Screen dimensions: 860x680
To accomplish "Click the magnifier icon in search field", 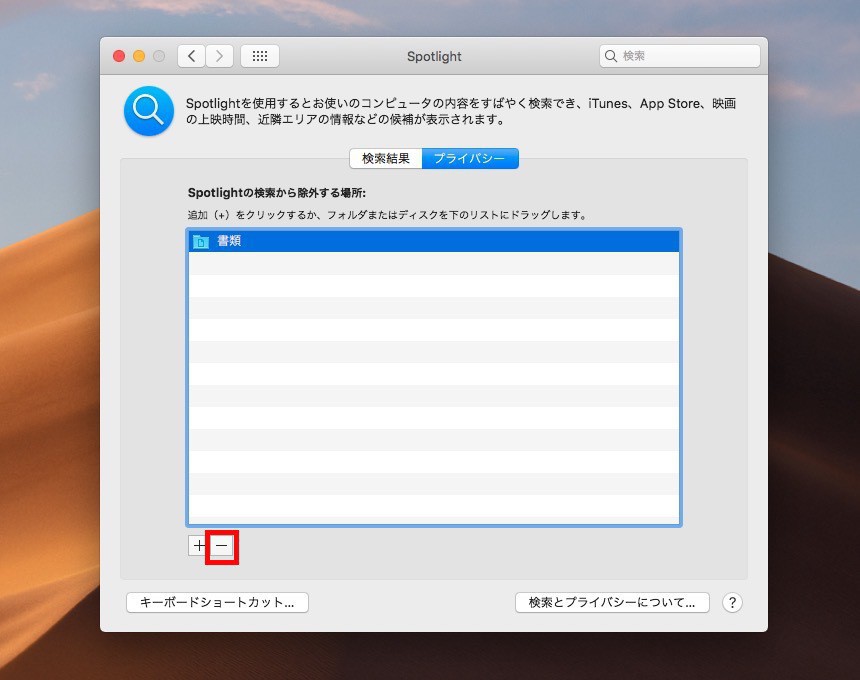I will [610, 56].
